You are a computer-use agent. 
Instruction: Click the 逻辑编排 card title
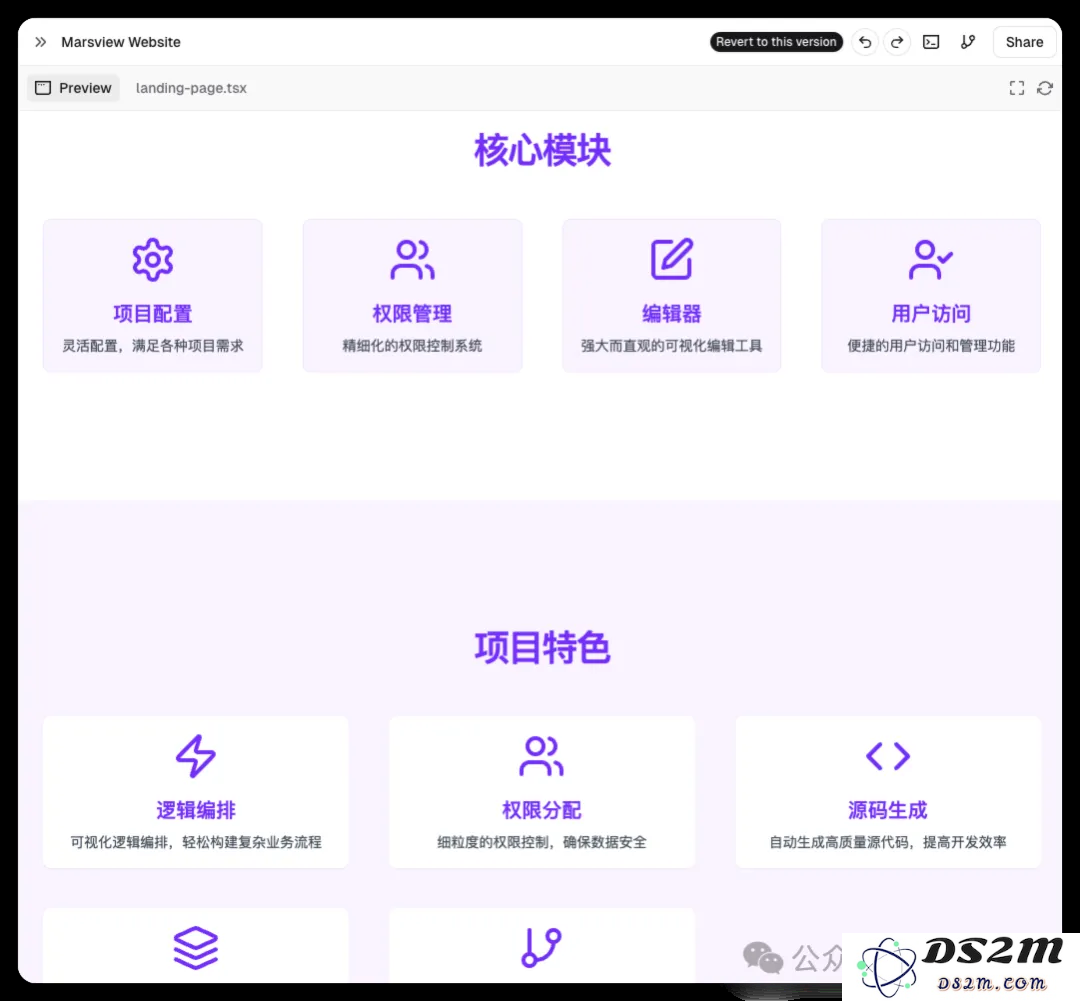(x=196, y=810)
